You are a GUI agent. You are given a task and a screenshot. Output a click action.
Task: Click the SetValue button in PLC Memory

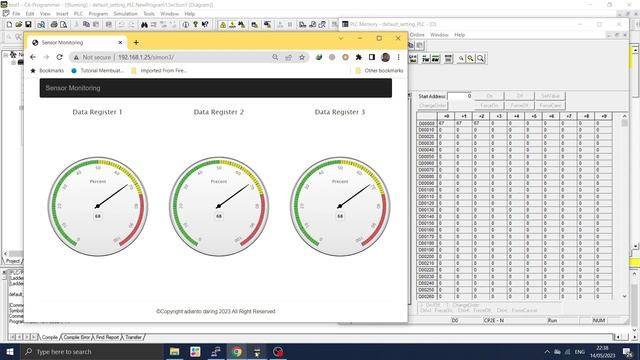click(x=550, y=96)
